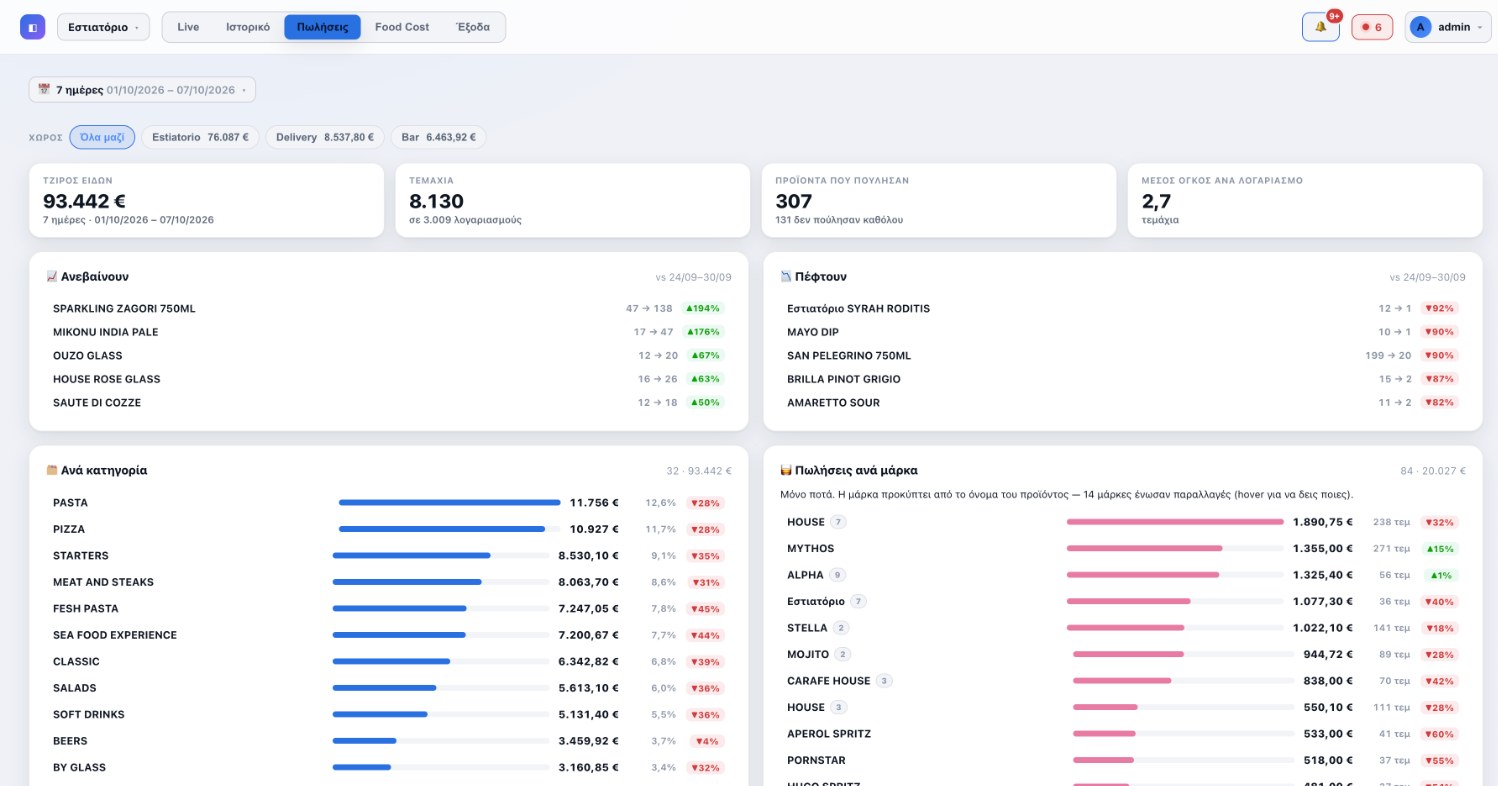Viewport: 1498px width, 786px height.
Task: Click the ΤΕΜΑΧΙΑ 8.130 summary card
Action: [x=573, y=200]
